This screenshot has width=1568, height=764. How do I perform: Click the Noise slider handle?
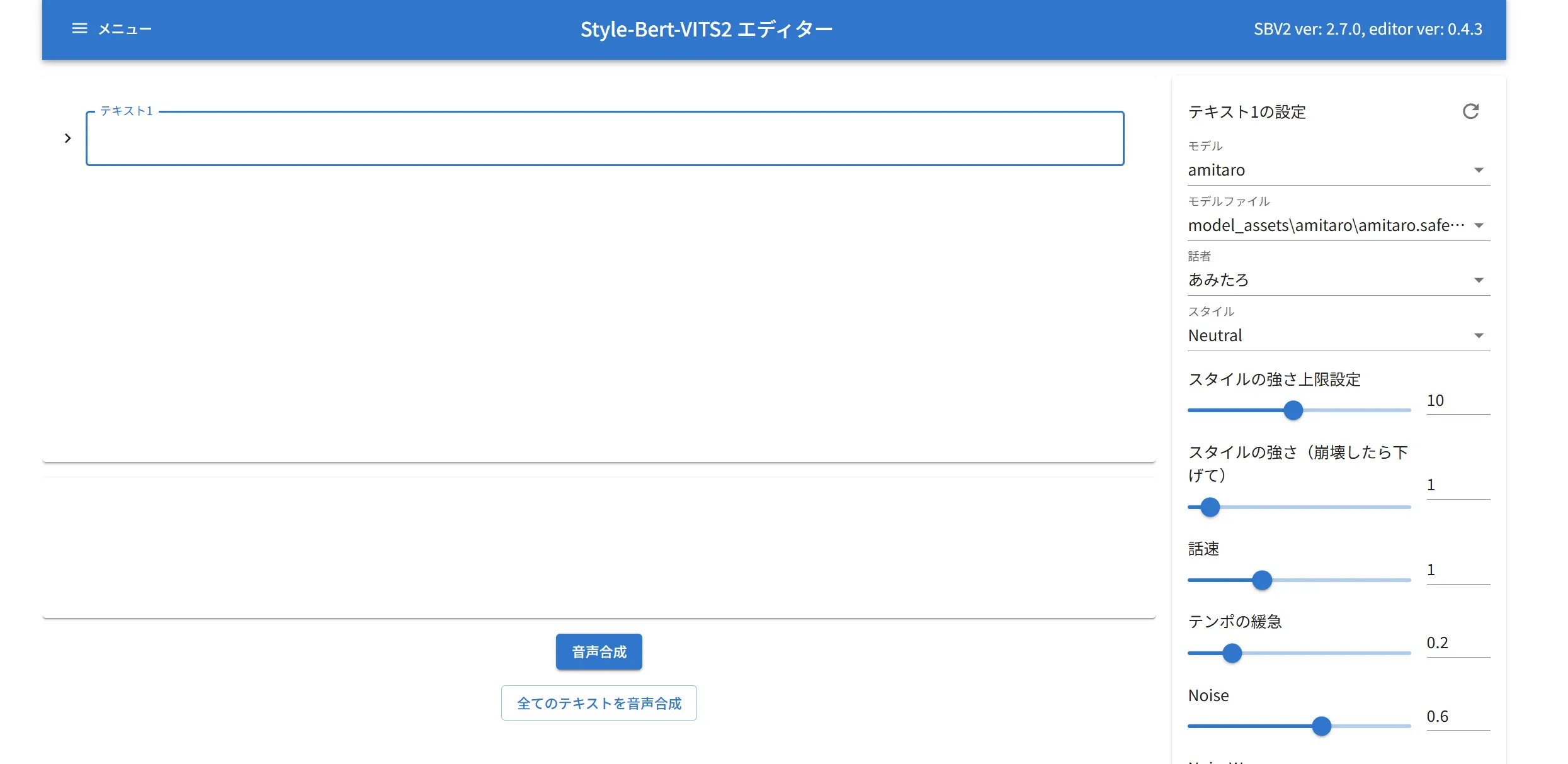click(1321, 726)
